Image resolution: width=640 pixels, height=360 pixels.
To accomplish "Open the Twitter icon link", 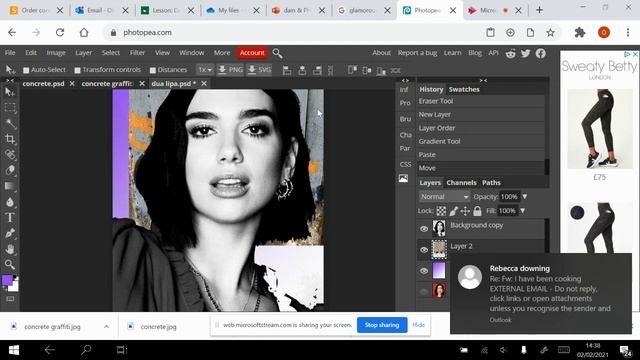I will click(x=525, y=53).
